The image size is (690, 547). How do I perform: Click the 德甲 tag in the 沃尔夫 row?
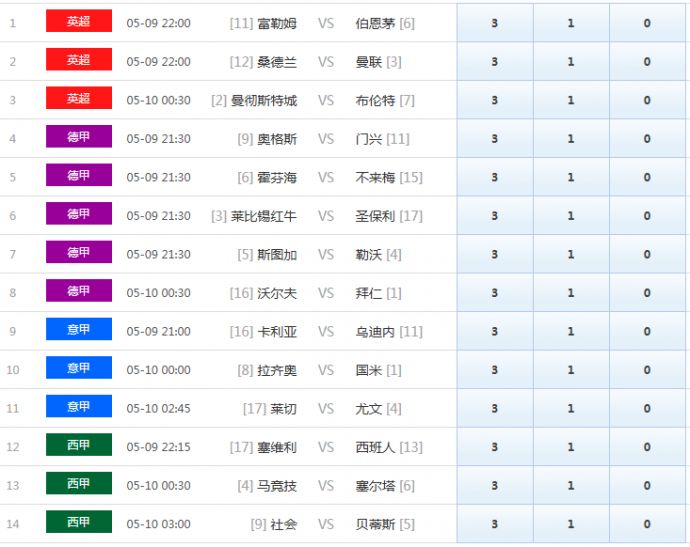click(x=79, y=290)
